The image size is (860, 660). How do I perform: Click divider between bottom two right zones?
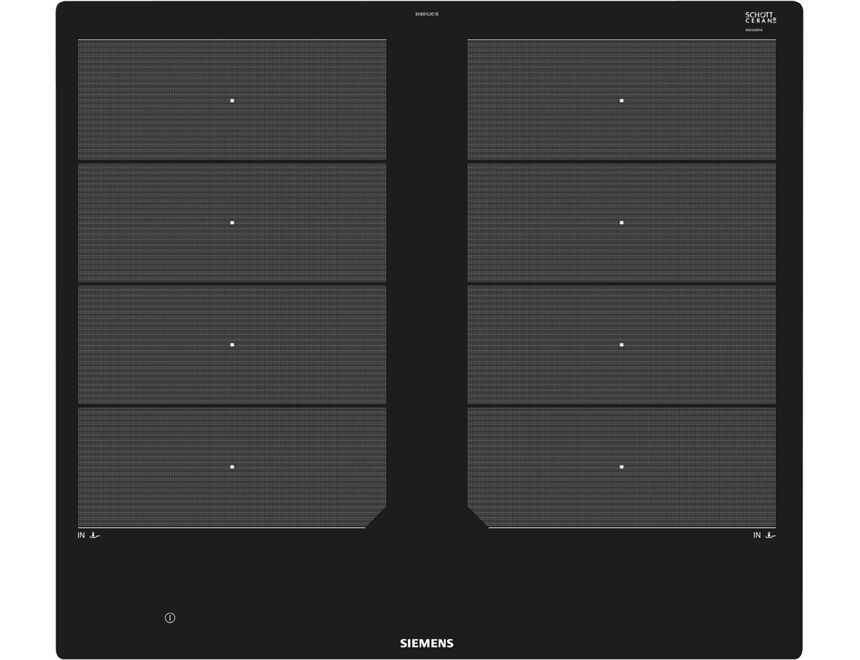pos(621,405)
